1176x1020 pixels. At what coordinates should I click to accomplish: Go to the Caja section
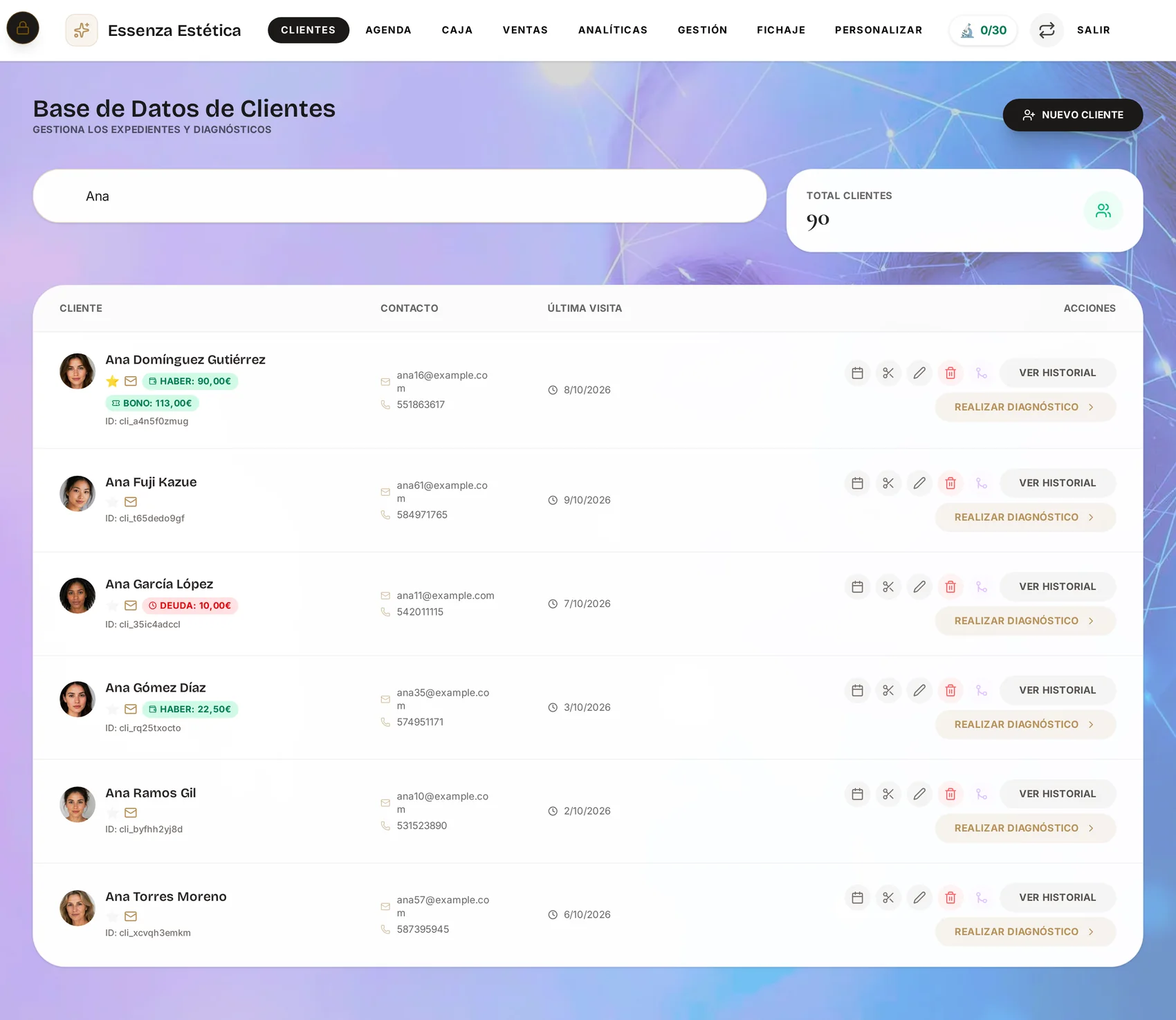coord(457,30)
